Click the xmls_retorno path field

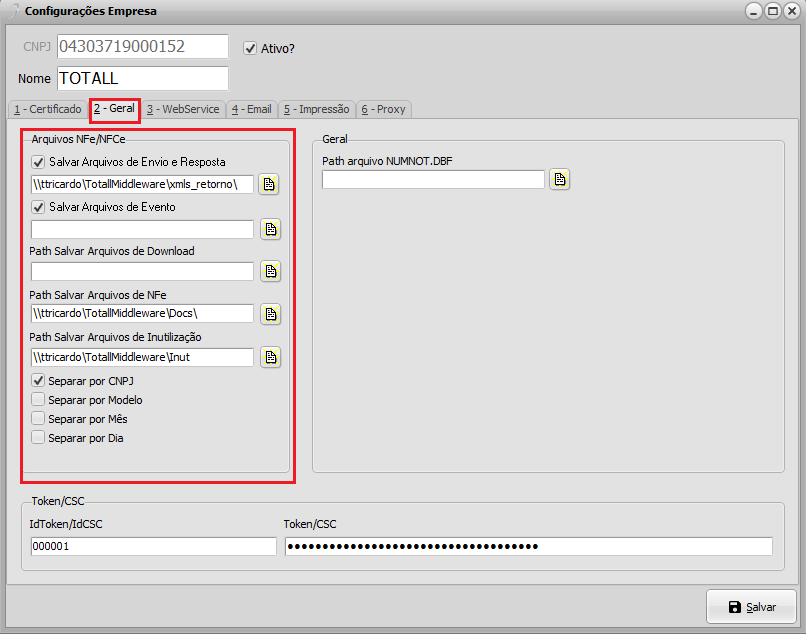(142, 184)
